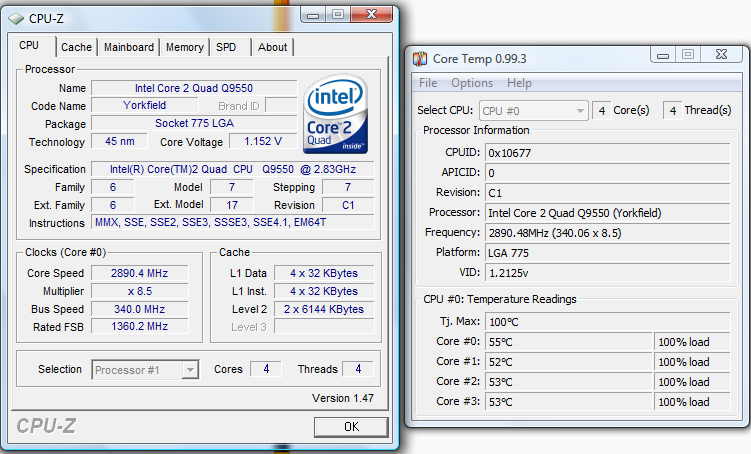Click the APICID value 0
This screenshot has width=751, height=454.
tap(607, 173)
